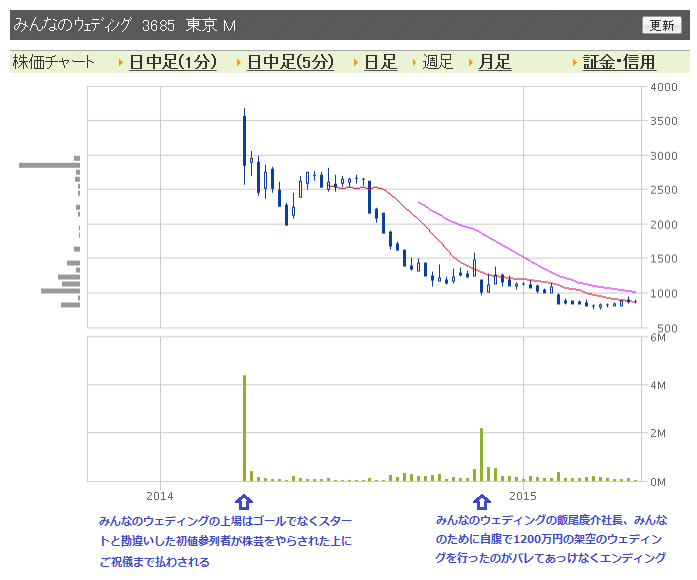Click the orange arrow before 証金・信用
Viewport: 697px width, 580px height.
tap(575, 63)
